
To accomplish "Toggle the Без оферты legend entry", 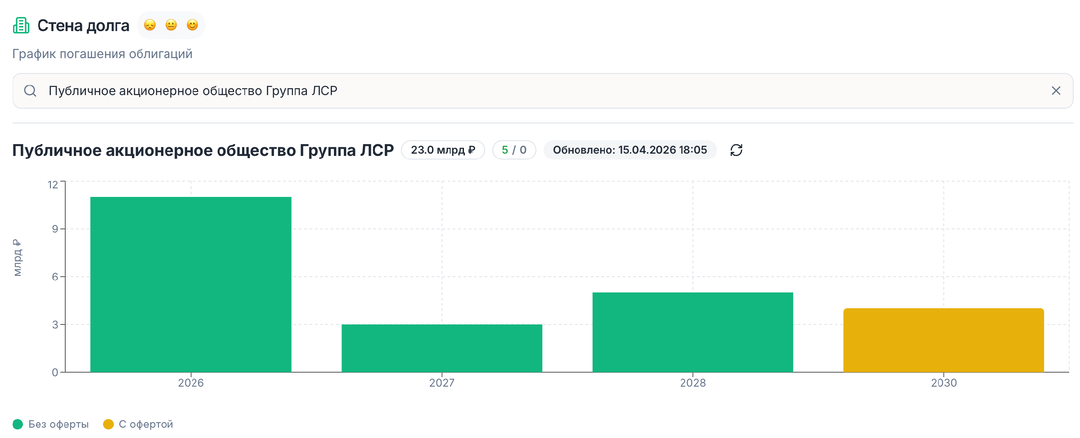I will tap(51, 424).
